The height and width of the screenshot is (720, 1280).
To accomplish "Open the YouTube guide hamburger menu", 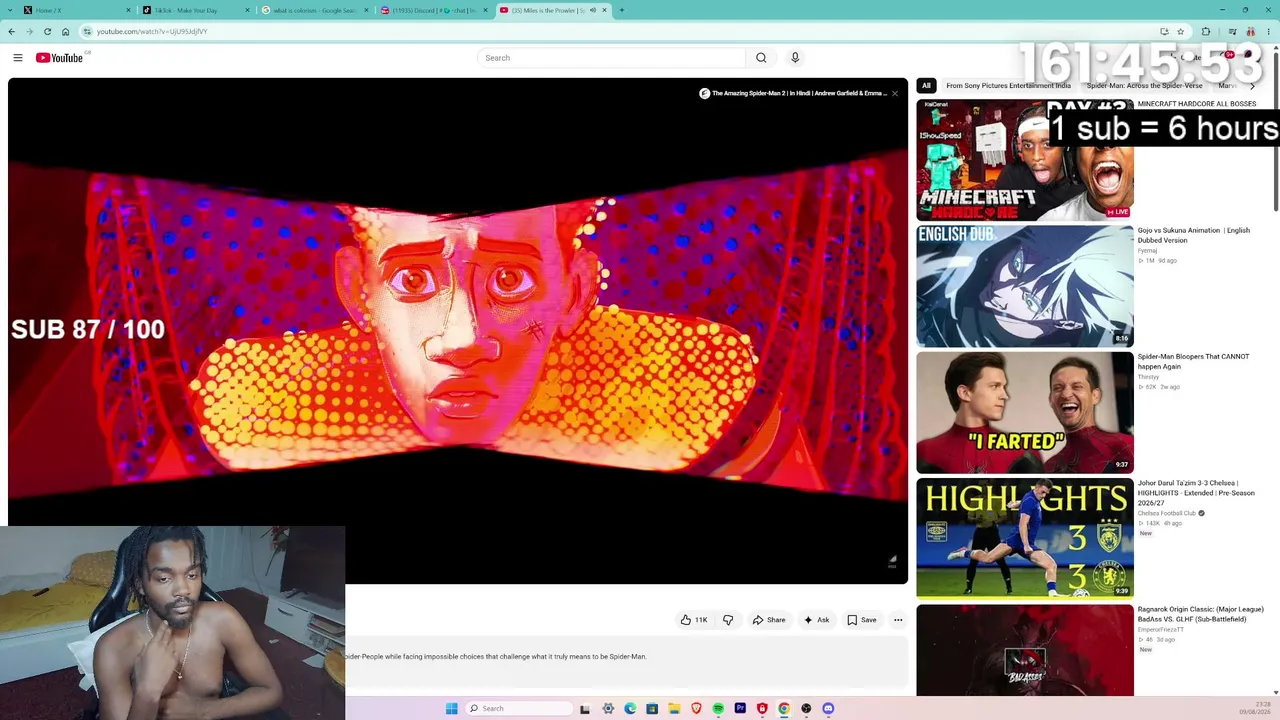I will (x=17, y=58).
